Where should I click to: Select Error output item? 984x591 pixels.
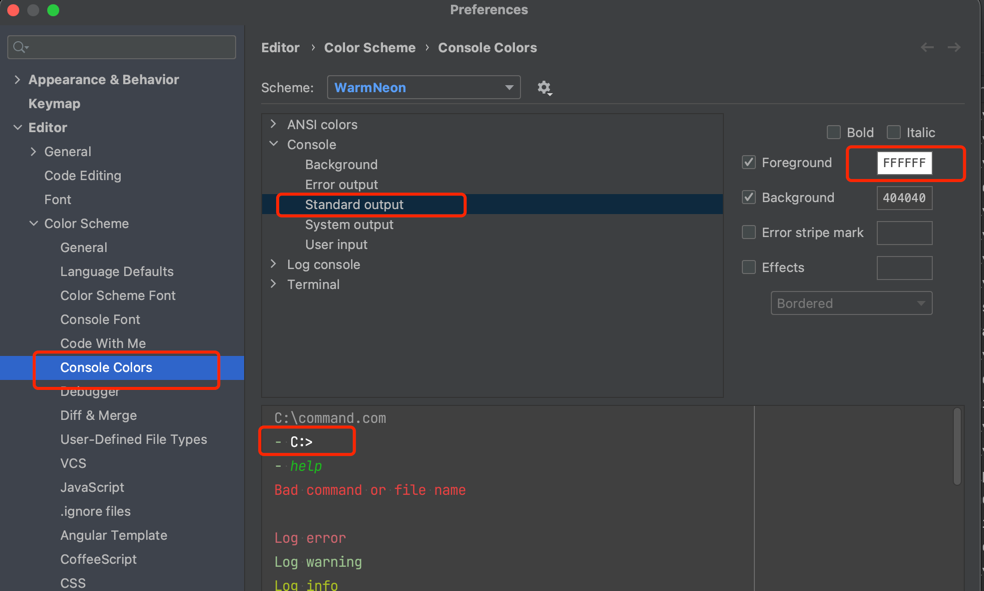tap(341, 184)
